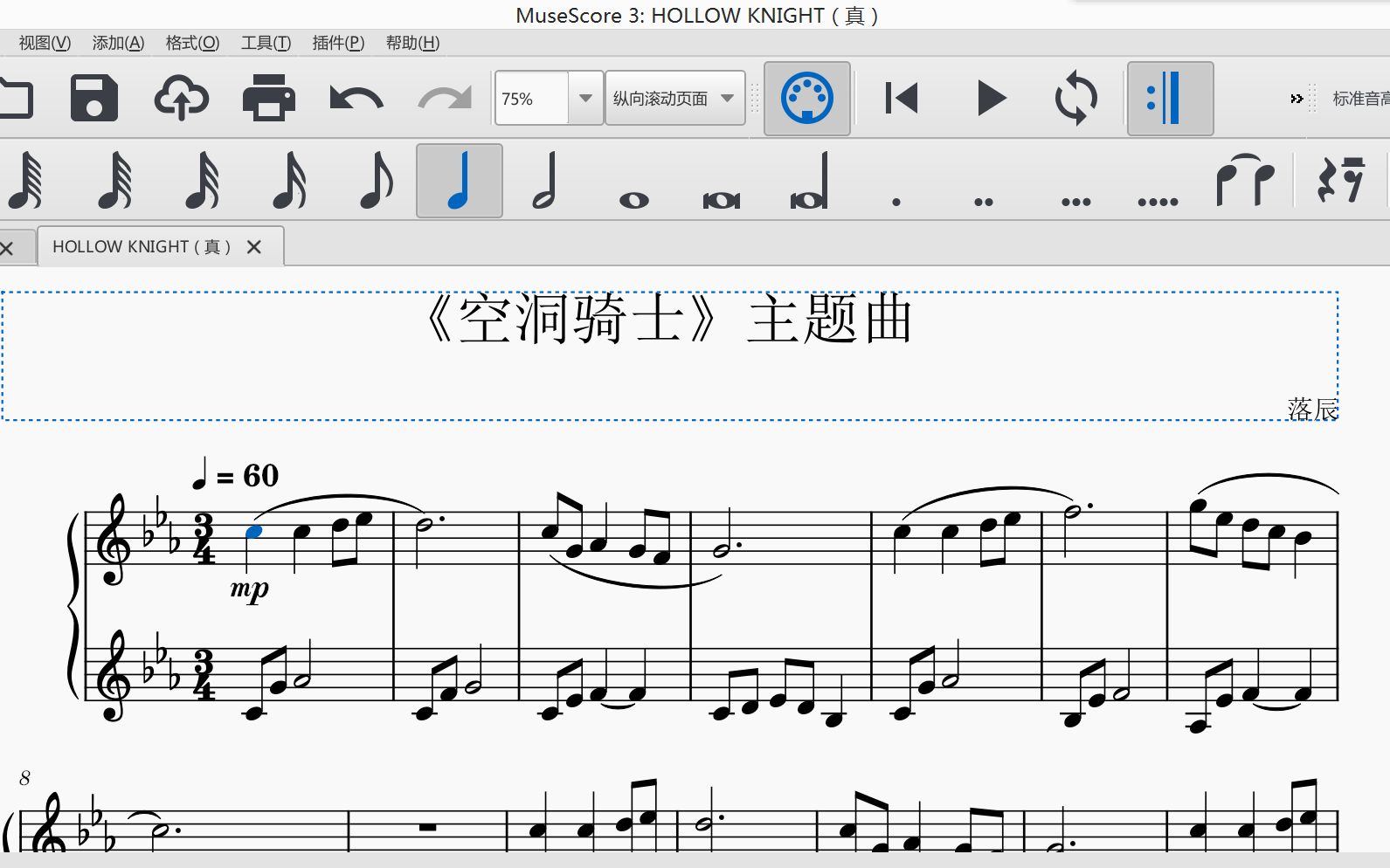
Task: Start playback with the play button
Action: [991, 98]
